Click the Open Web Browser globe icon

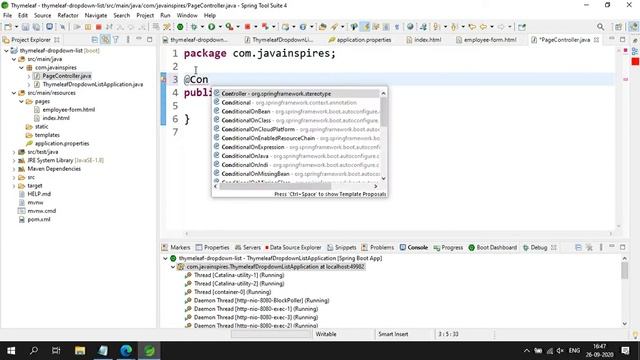tap(410, 27)
